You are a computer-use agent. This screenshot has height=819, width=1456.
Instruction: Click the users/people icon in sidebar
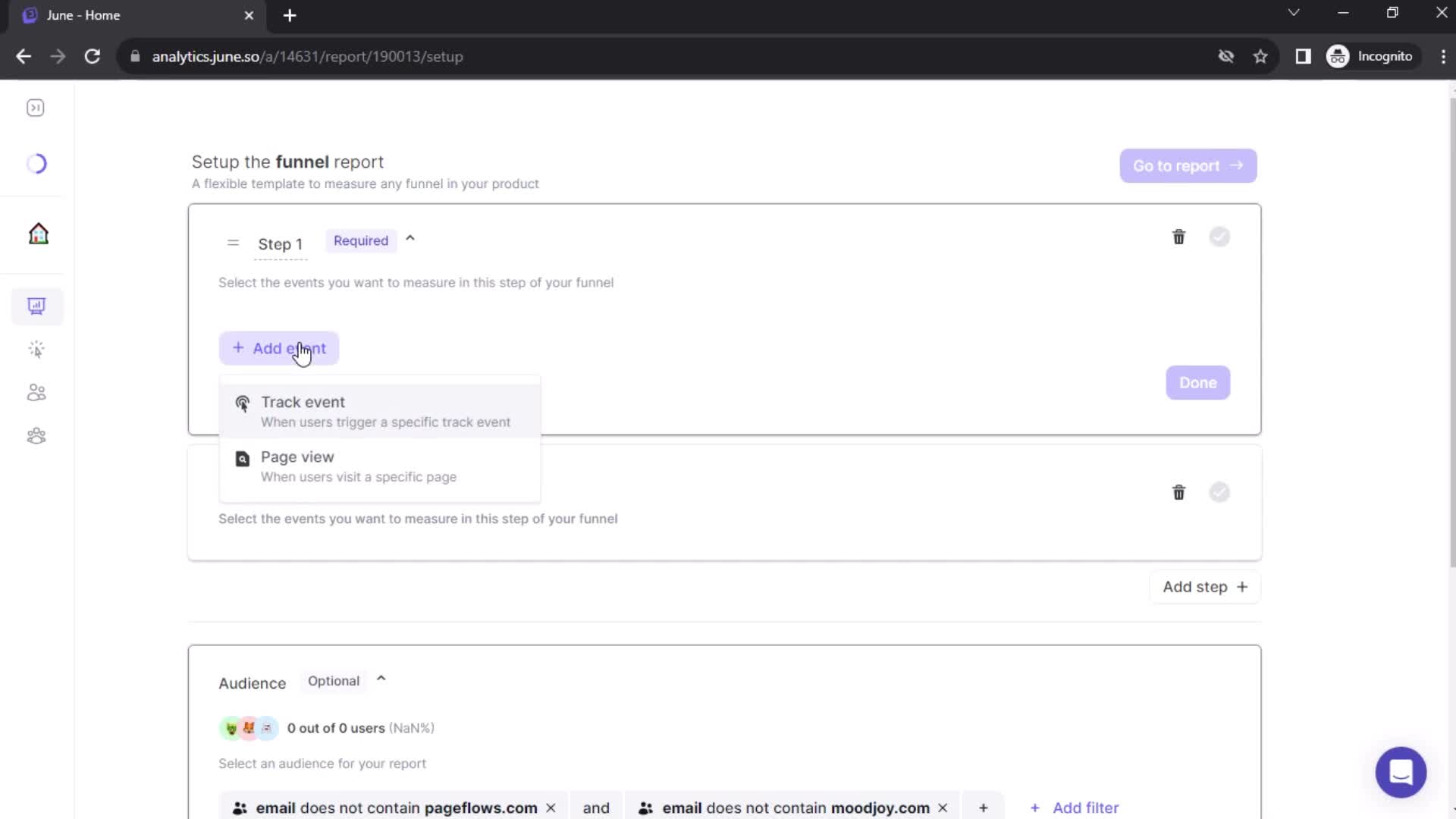coord(37,391)
